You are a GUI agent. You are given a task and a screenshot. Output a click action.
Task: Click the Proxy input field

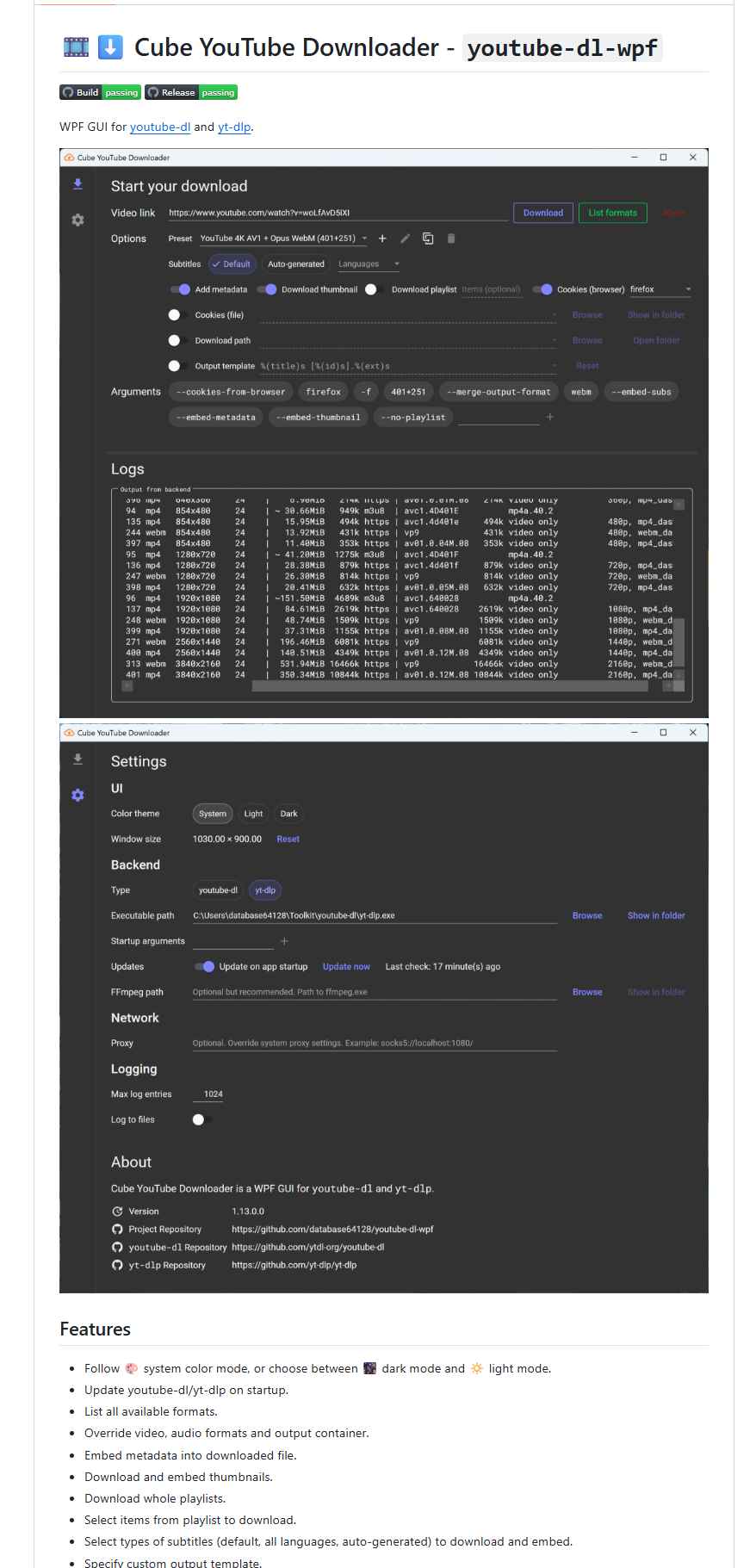point(375,1043)
